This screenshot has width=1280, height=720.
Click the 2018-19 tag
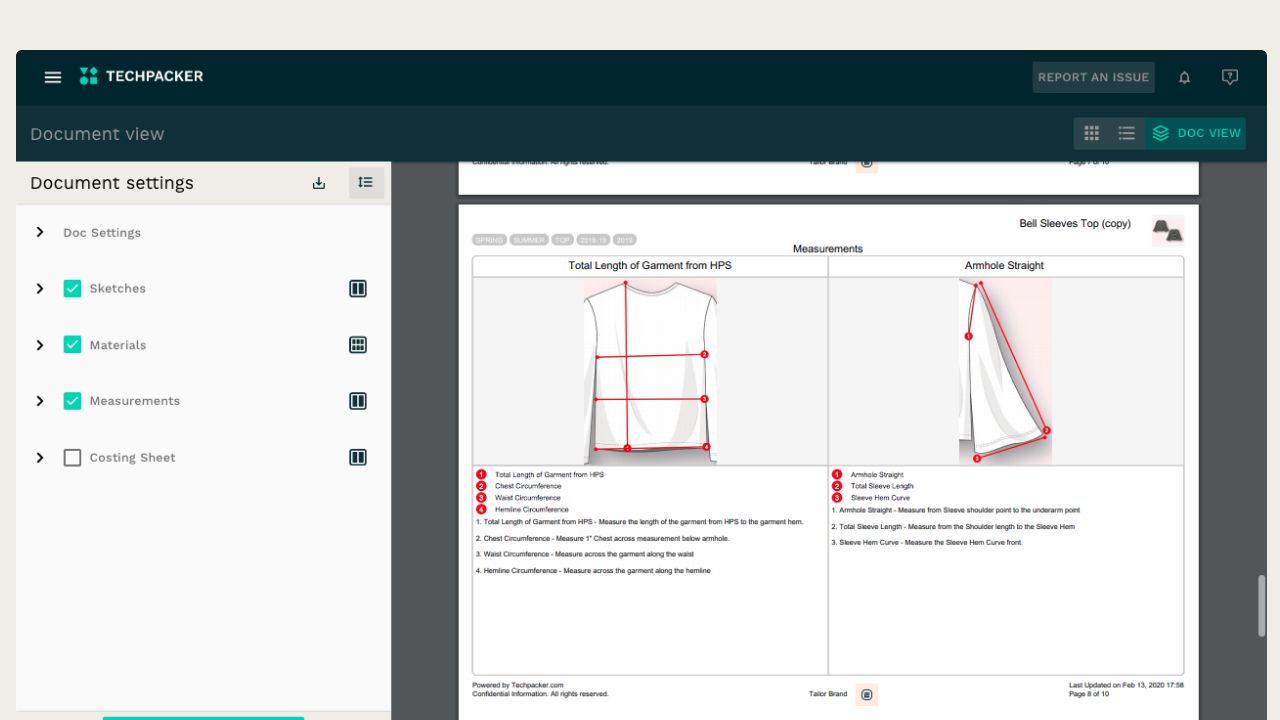tap(593, 240)
